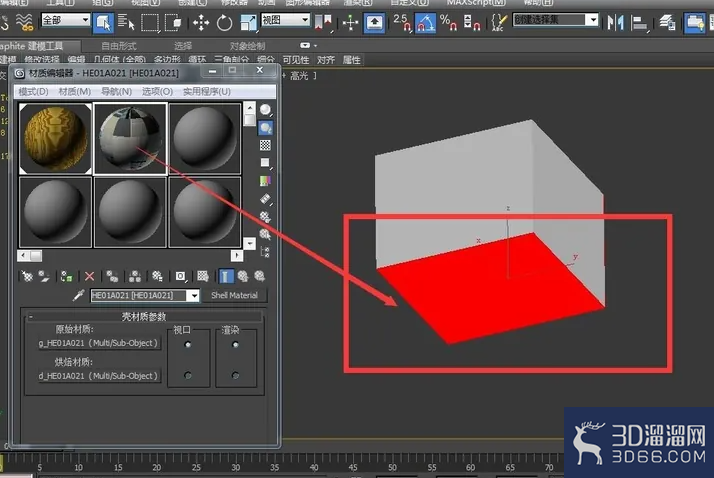Open the 对齐 ribbon panel
This screenshot has height=478, width=714.
click(x=326, y=60)
